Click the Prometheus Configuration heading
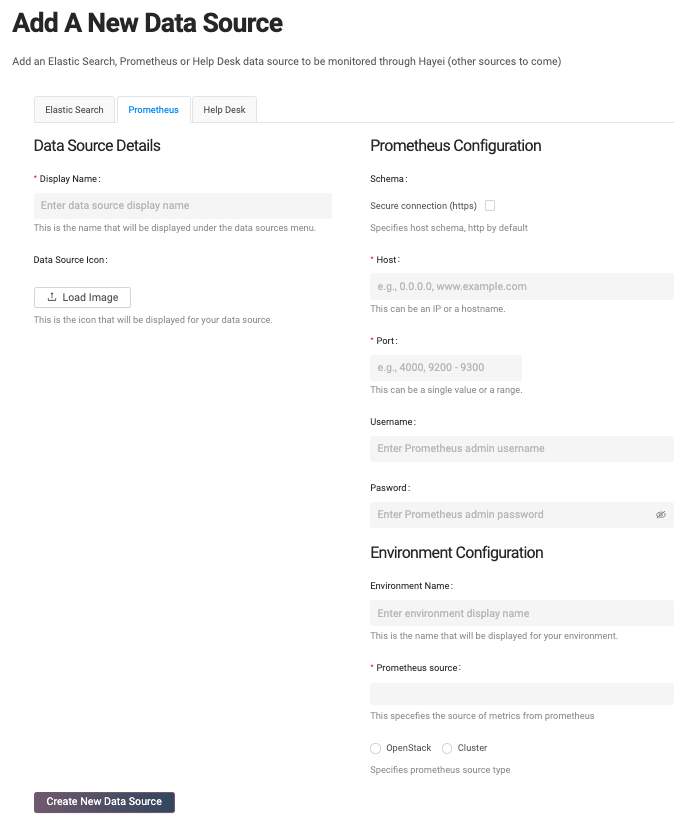Viewport: 682px width, 820px height. click(x=456, y=146)
